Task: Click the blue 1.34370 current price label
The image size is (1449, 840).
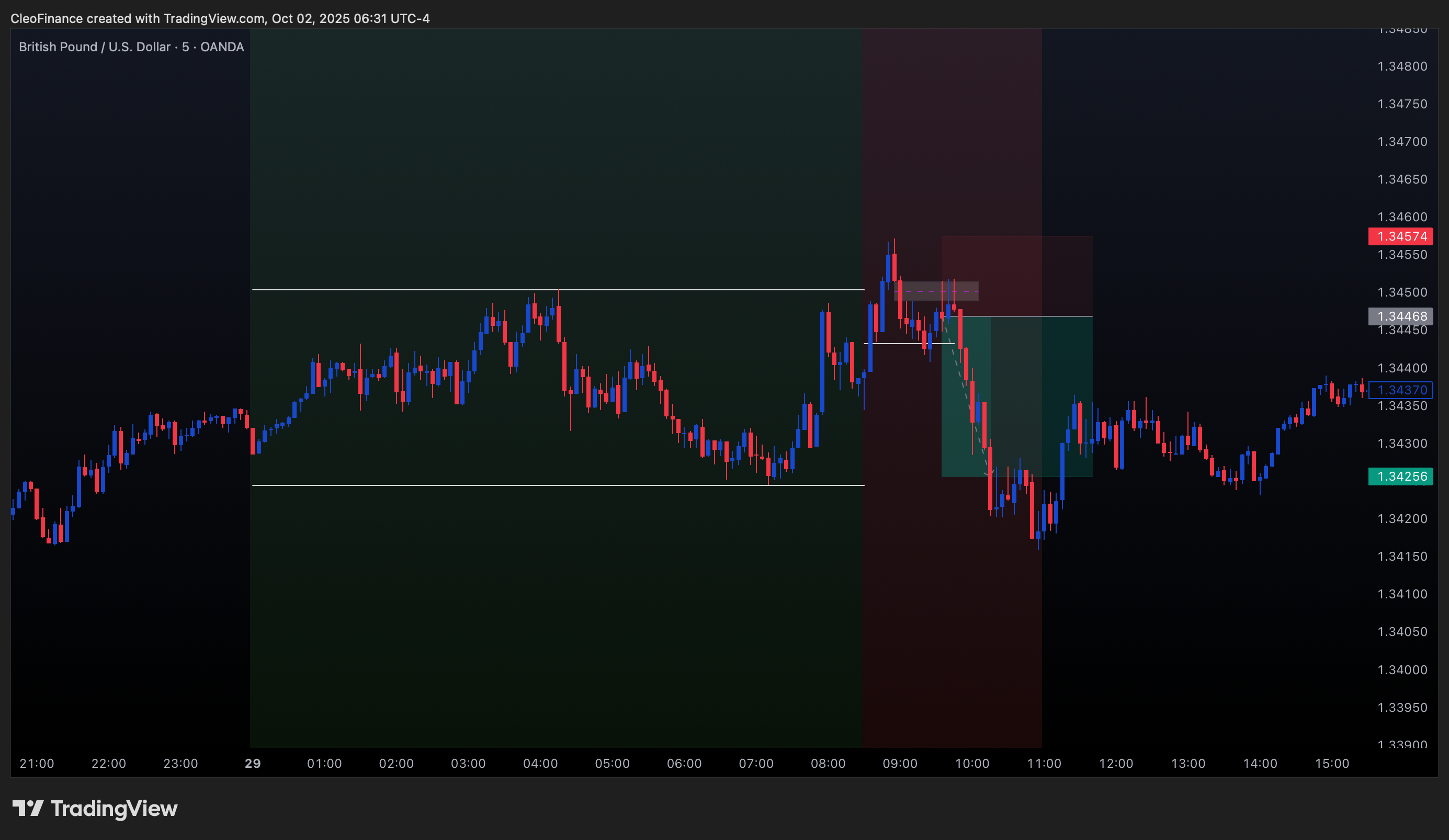Action: 1401,390
